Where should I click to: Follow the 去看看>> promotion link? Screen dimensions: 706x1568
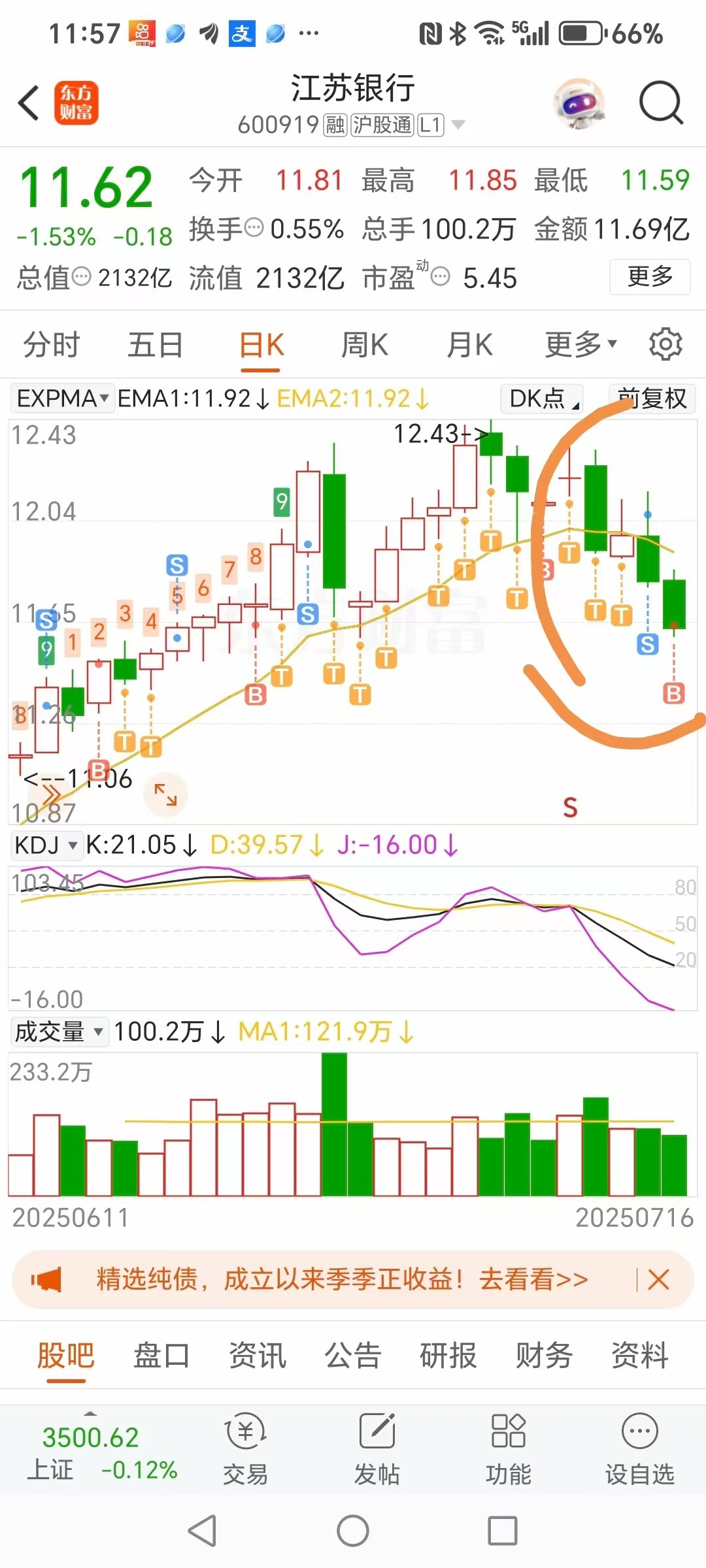coord(533,1279)
